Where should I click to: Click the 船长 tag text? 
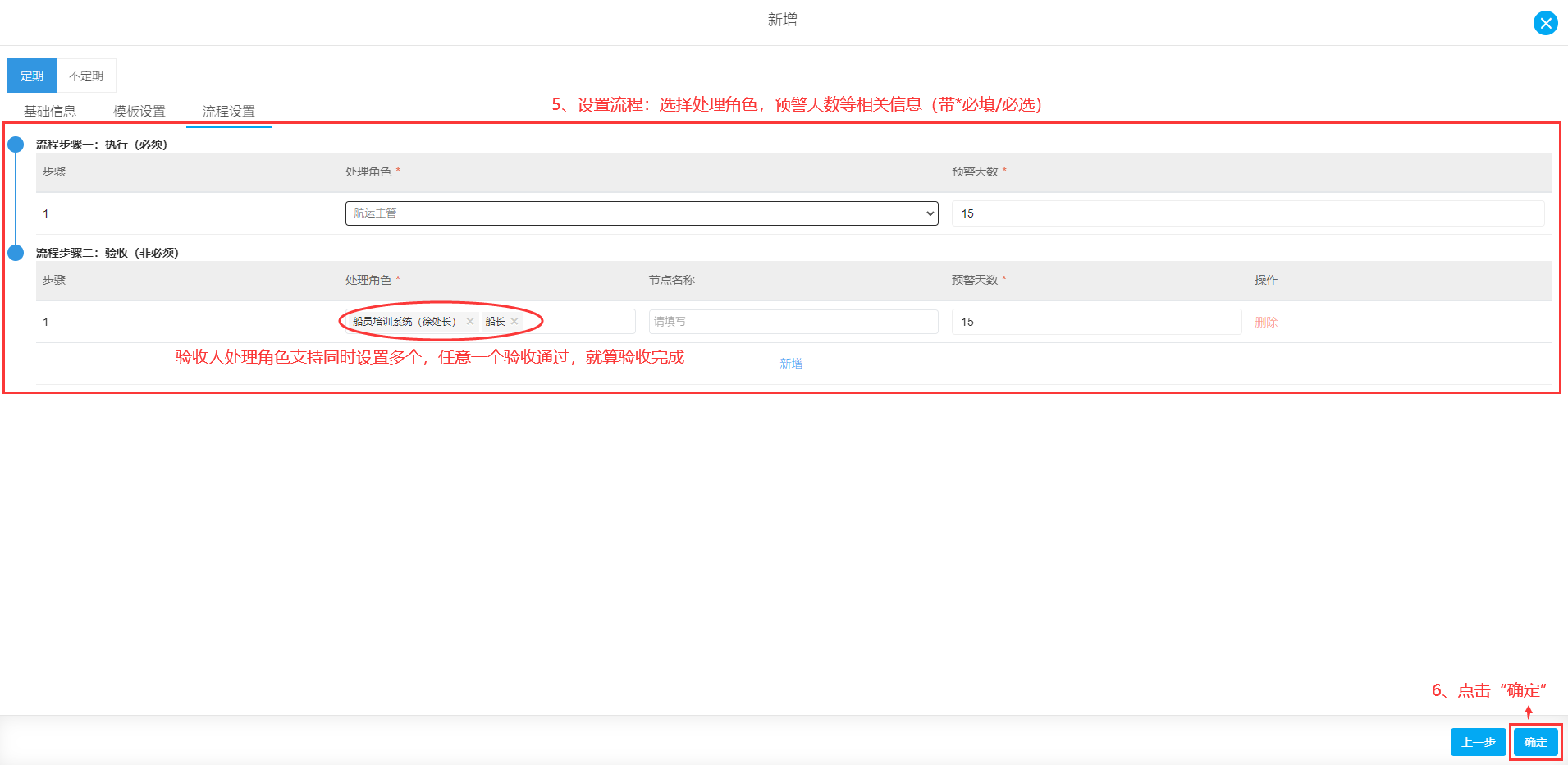[x=495, y=322]
